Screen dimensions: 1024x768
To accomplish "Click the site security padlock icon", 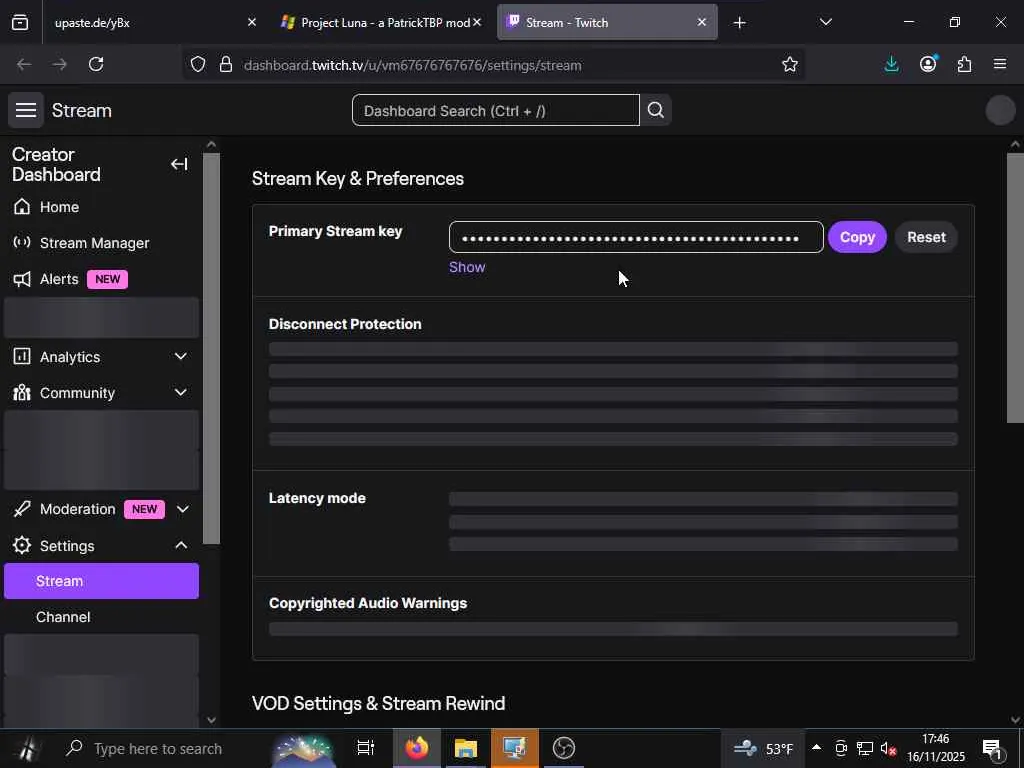I will pos(226,64).
